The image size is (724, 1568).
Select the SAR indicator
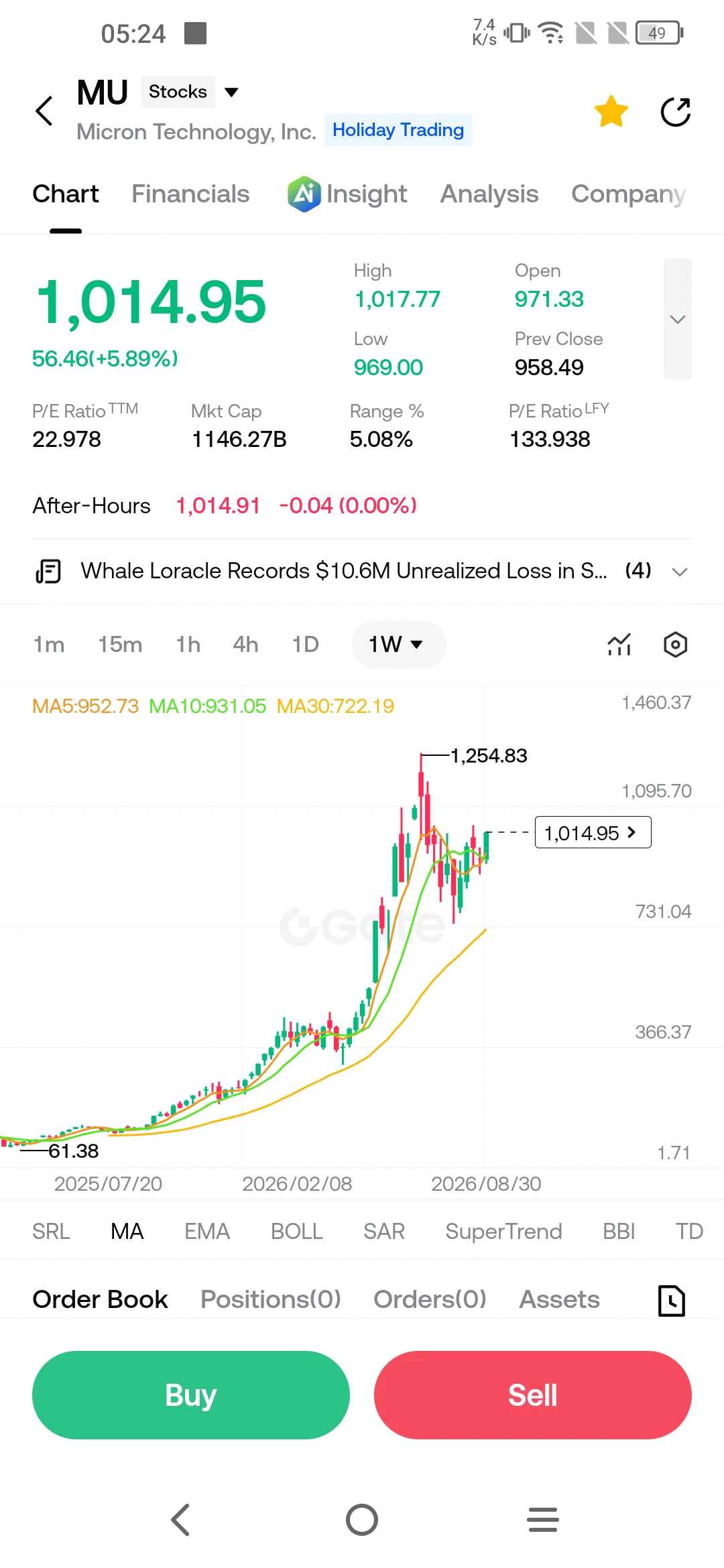pos(384,1232)
